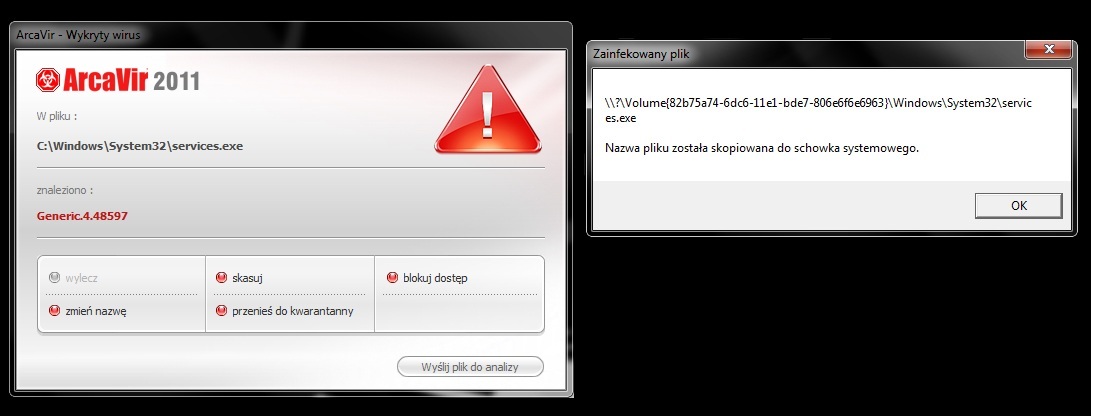The height and width of the screenshot is (416, 1094).
Task: Select przenieś do kwarantanny option
Action: pyautogui.click(x=285, y=311)
